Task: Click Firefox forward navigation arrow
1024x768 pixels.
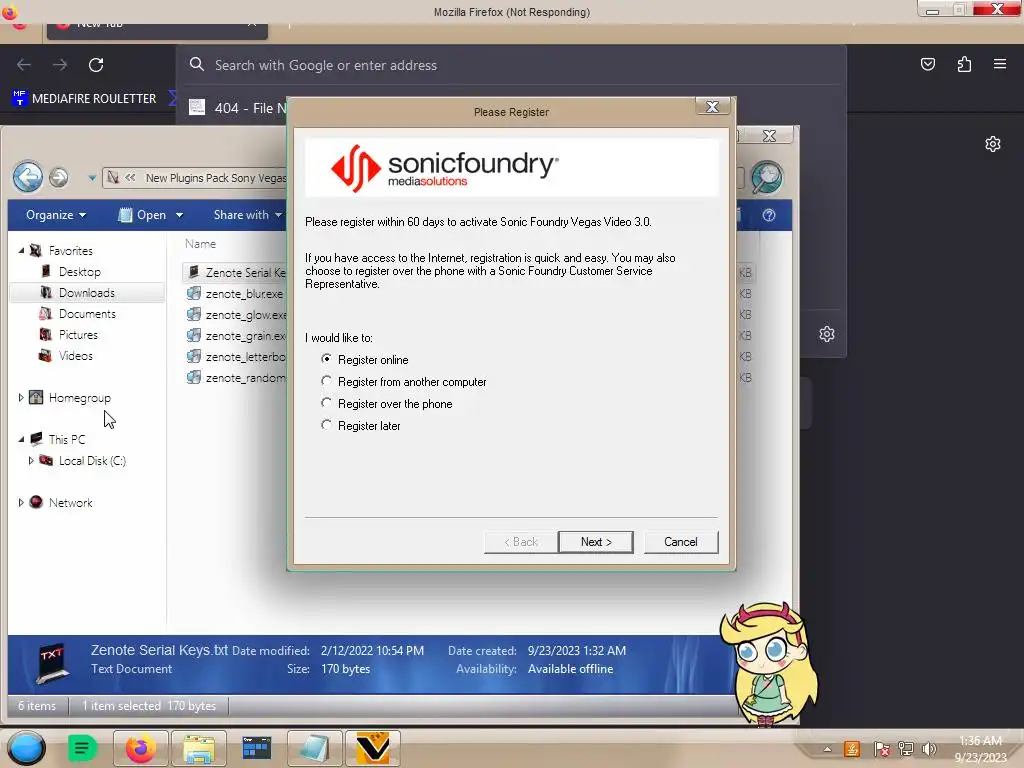Action: 60,65
